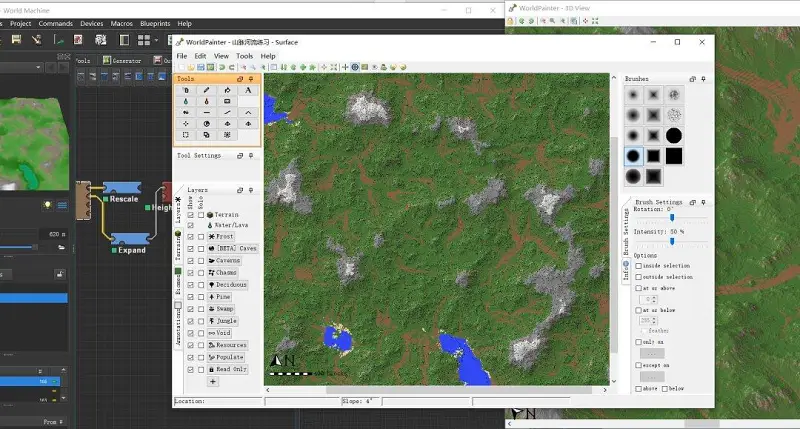Select the flatten tool (horizontal line icon)

coord(207,113)
